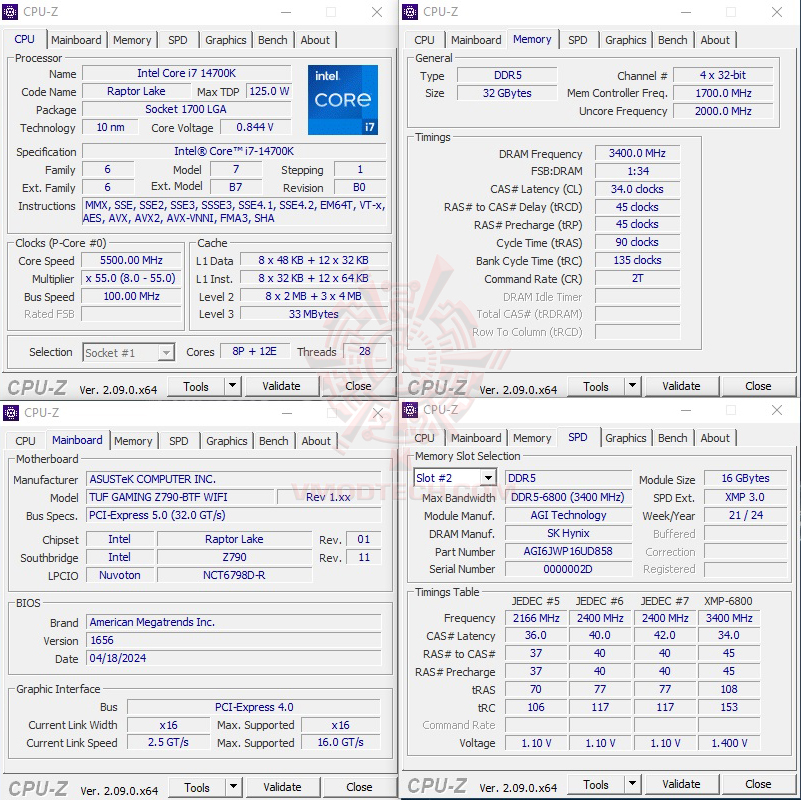Click the Uncore Frequency 2000.0 MHz value
Image resolution: width=801 pixels, height=800 pixels.
723,111
